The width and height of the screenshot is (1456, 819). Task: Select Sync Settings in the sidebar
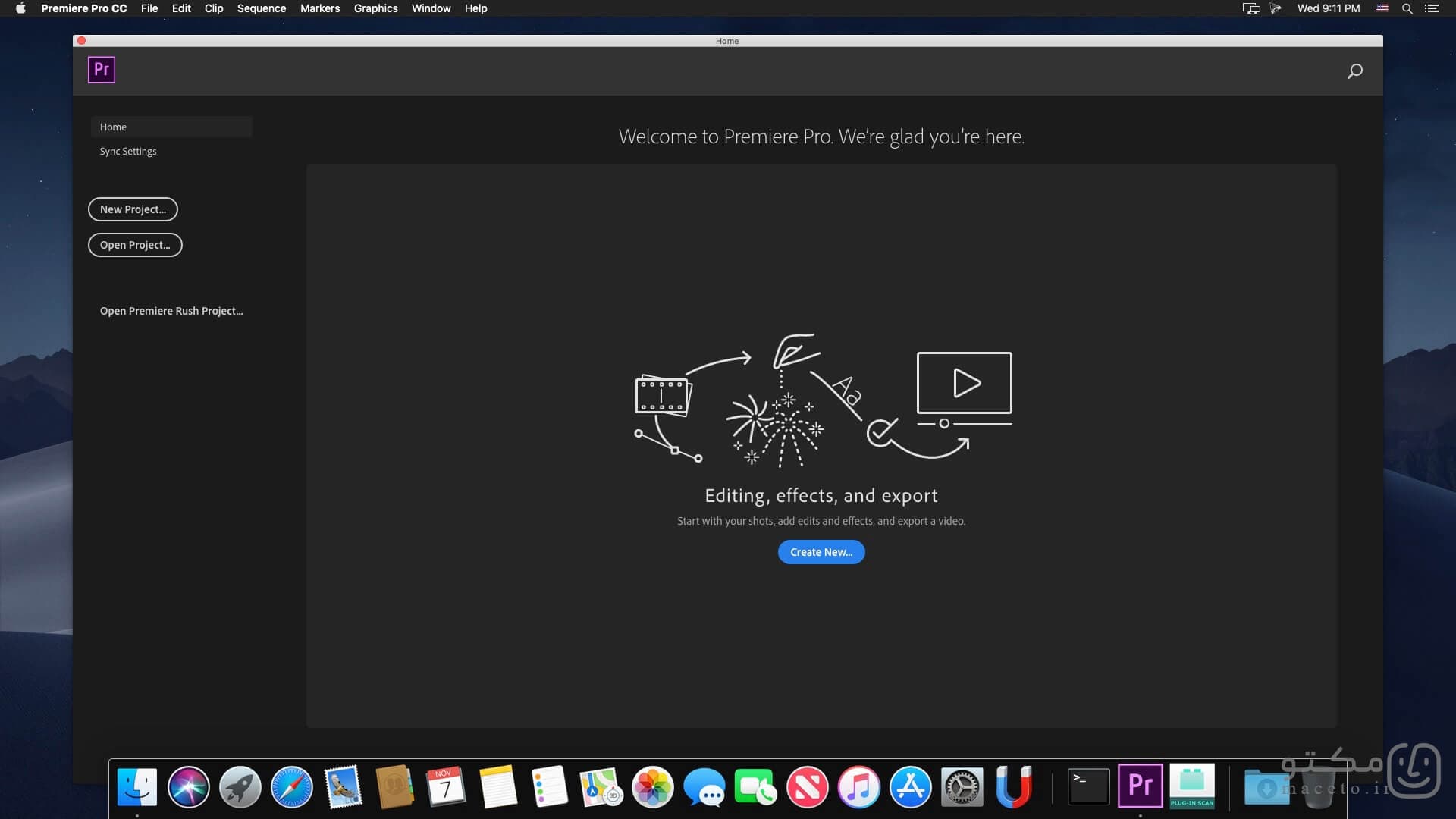(x=128, y=151)
